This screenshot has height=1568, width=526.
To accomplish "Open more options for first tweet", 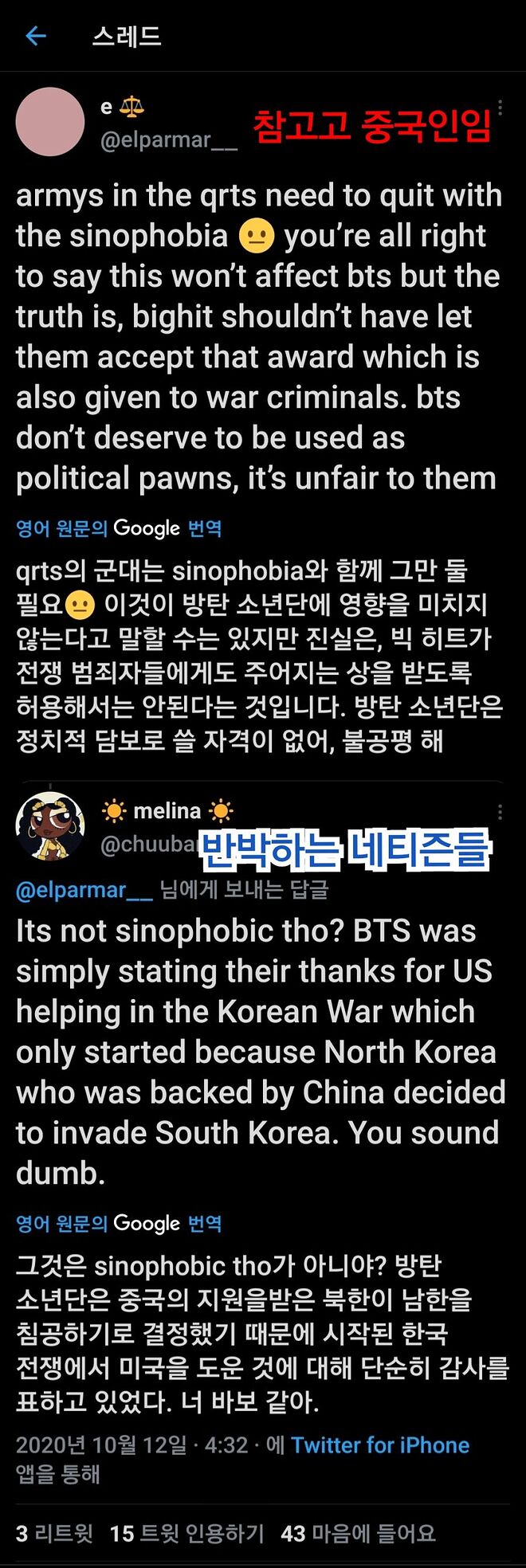I will 500,108.
